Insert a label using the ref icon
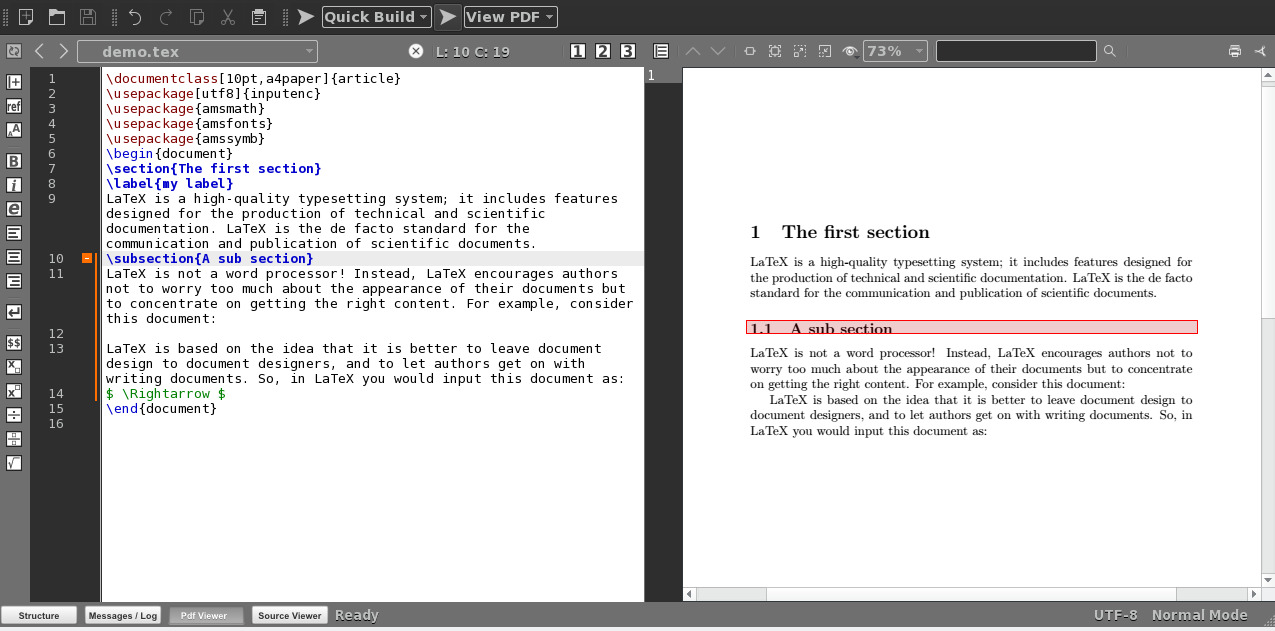The width and height of the screenshot is (1275, 631). pos(13,106)
